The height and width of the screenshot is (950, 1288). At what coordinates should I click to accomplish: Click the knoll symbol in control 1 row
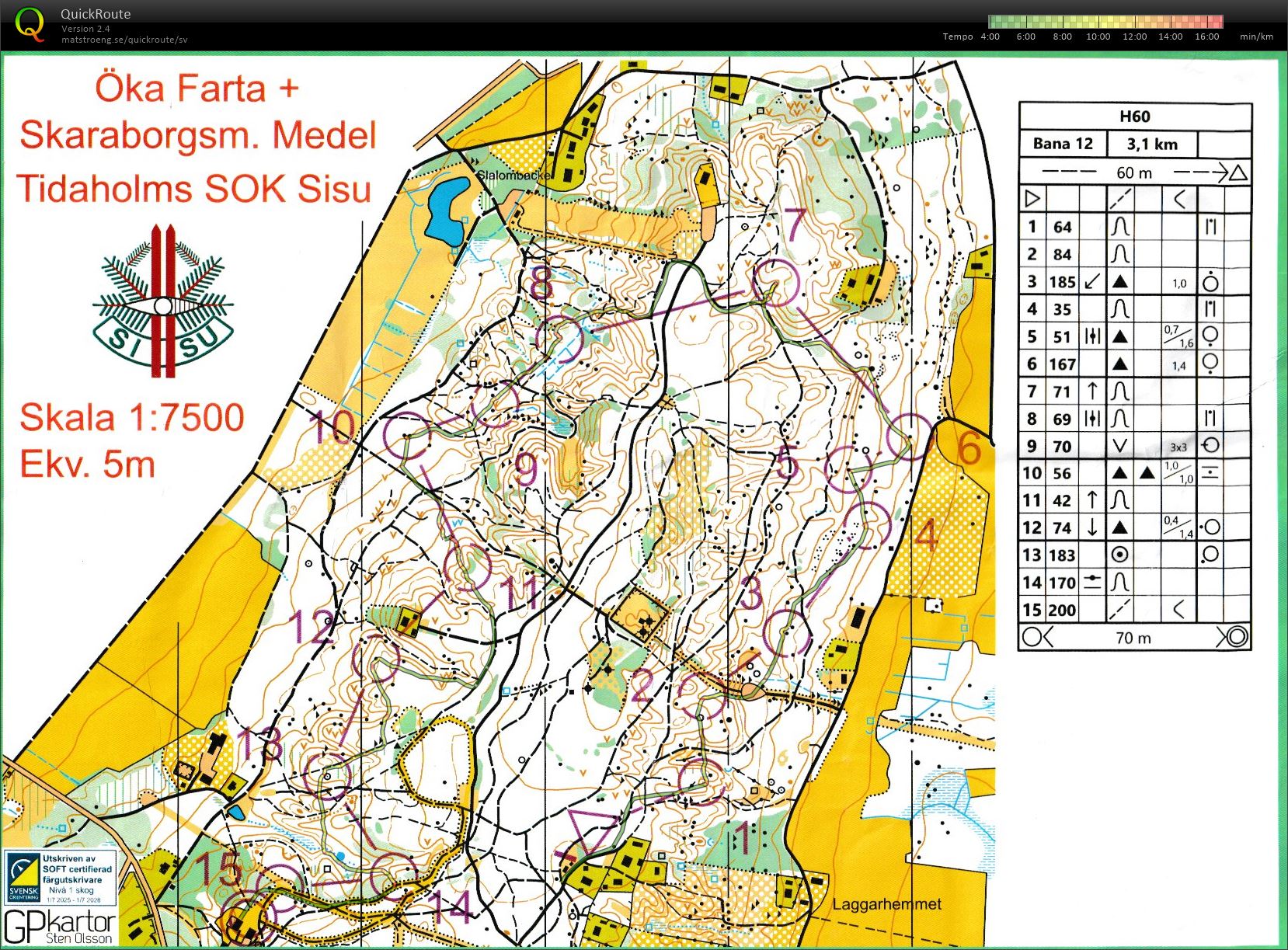(x=1121, y=228)
